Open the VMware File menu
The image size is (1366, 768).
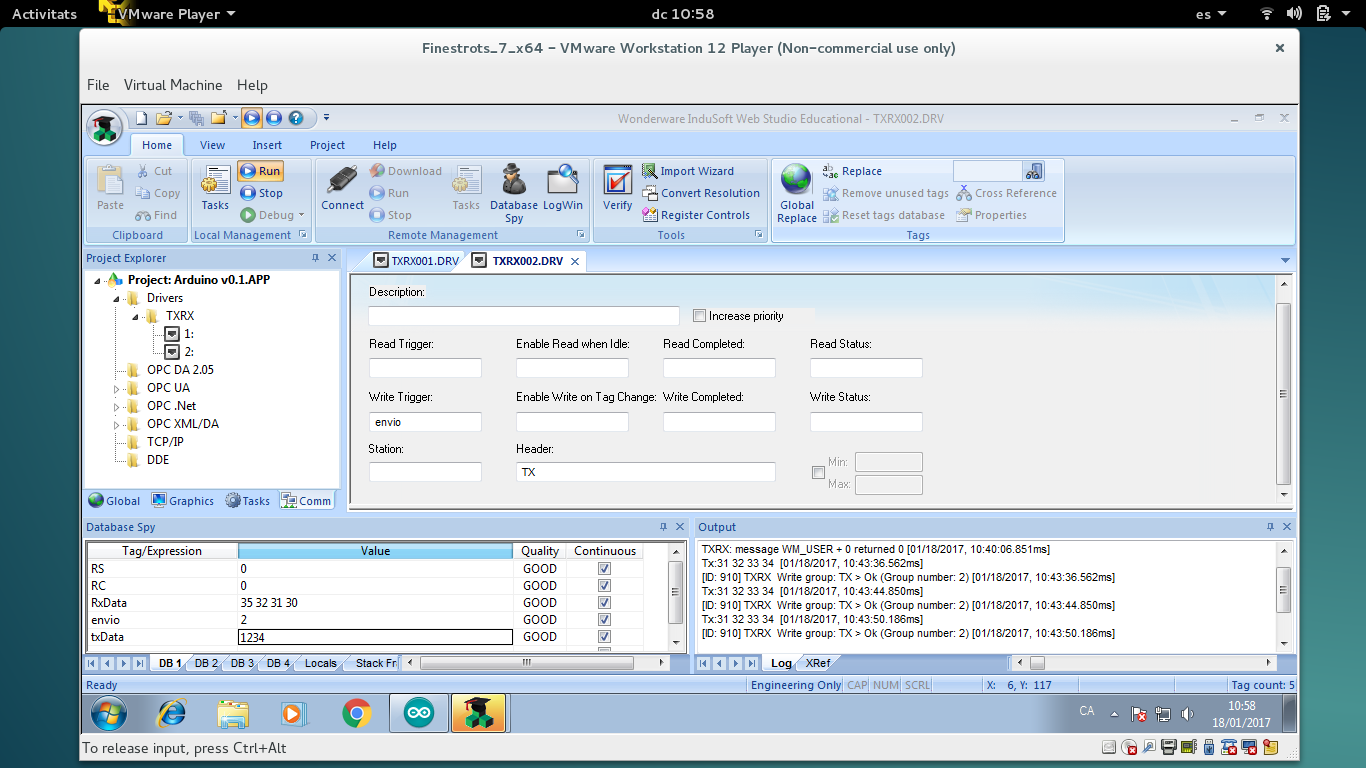[98, 85]
